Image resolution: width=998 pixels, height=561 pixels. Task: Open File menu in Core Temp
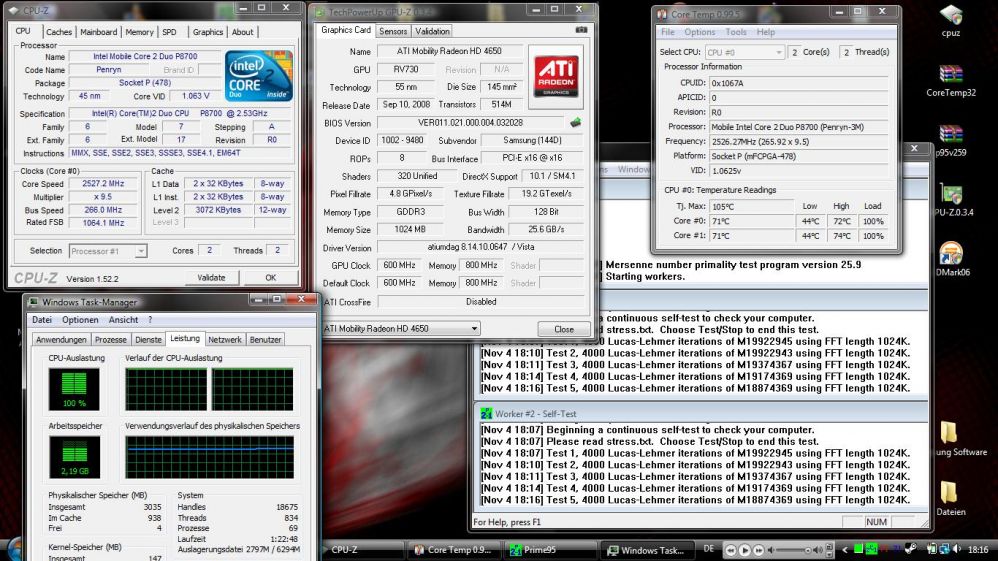pos(668,32)
